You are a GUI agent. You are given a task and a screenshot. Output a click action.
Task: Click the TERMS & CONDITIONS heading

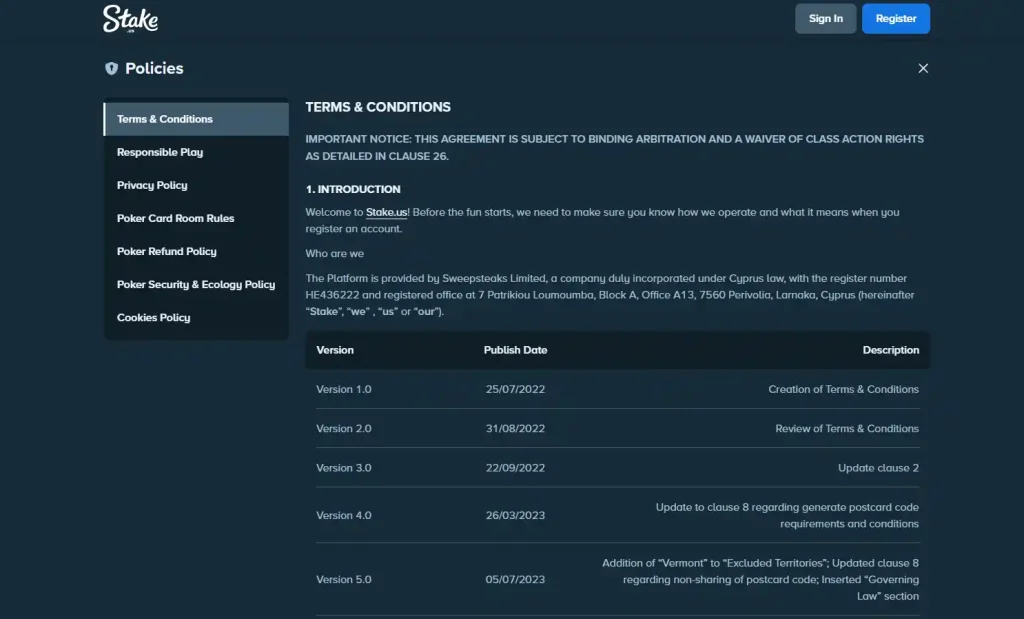tap(378, 107)
